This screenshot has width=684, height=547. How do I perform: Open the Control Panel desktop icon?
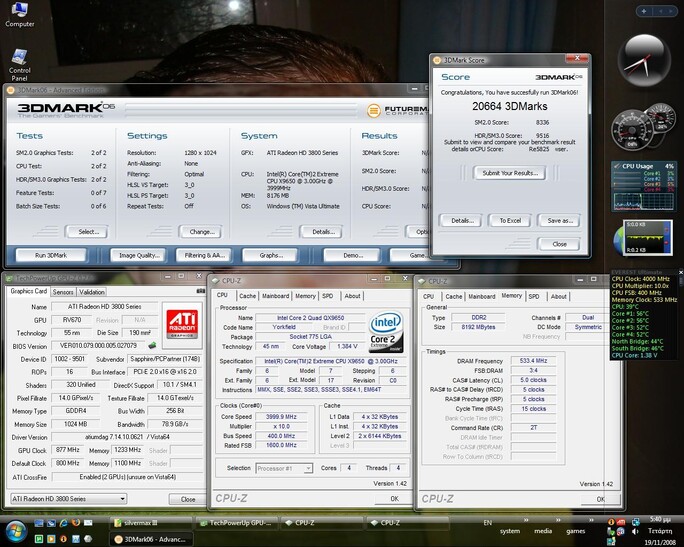pos(19,65)
